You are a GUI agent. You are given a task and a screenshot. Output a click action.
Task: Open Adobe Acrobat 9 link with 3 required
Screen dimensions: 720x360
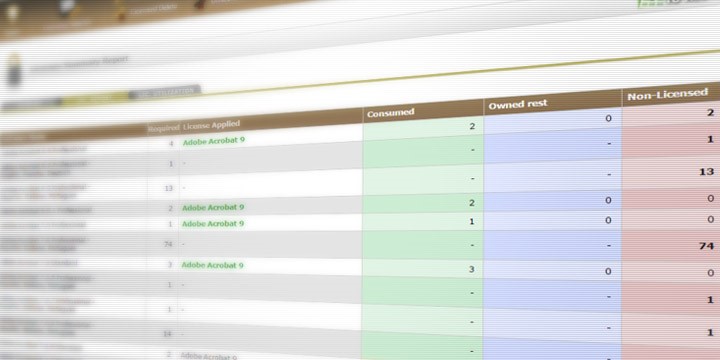tap(212, 265)
